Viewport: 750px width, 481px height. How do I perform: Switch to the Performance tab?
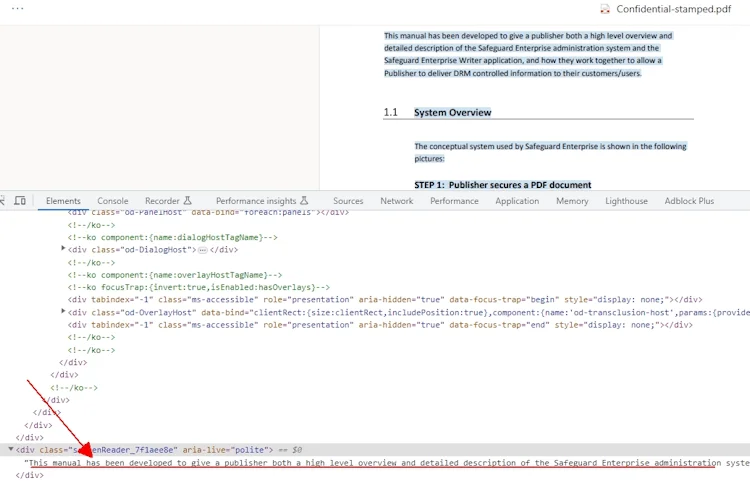pyautogui.click(x=454, y=201)
